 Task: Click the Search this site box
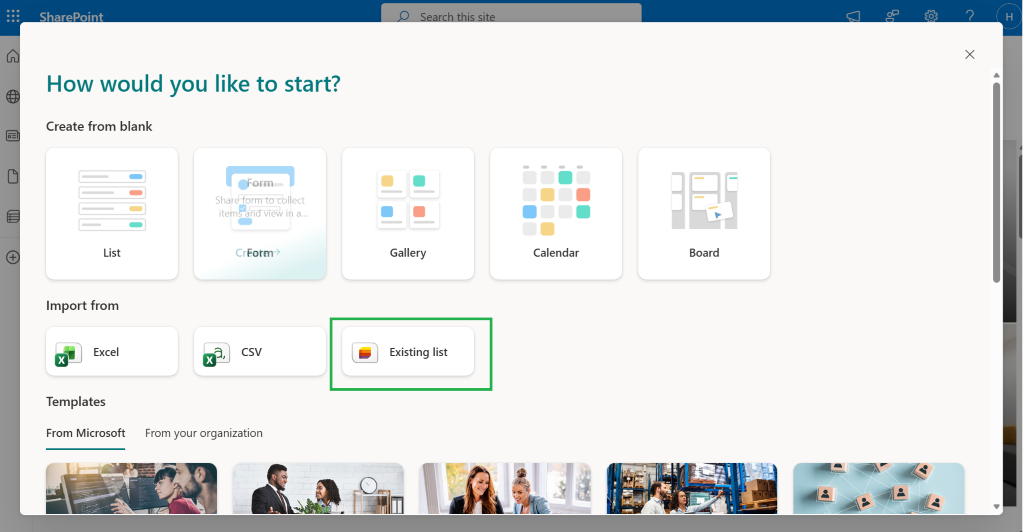point(511,13)
